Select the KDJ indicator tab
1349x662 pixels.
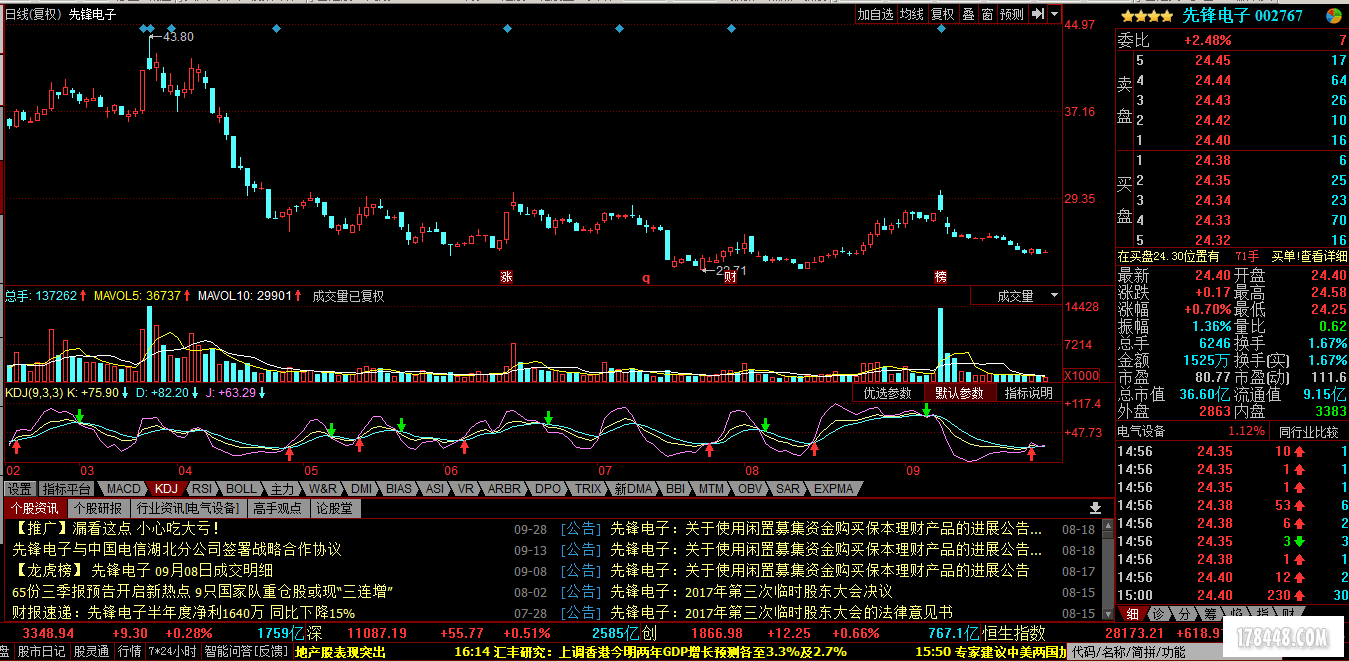166,489
